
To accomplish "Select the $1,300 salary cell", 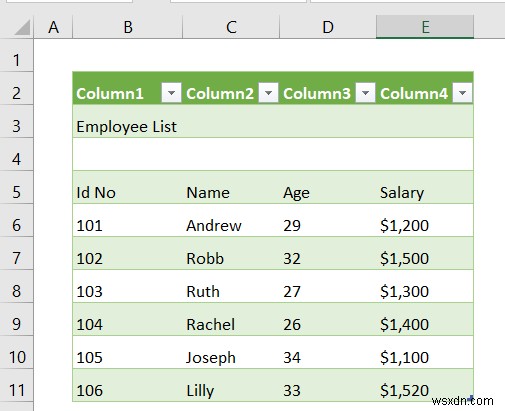I will click(425, 286).
